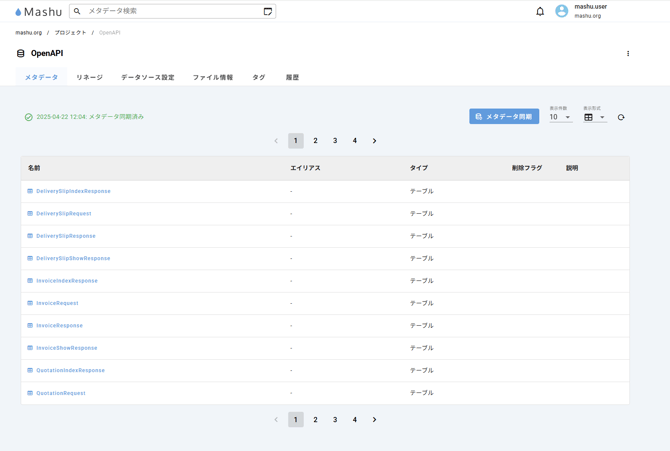The image size is (670, 451).
Task: Click the table icon next to DeliverySlipIndexResponse
Action: 30,191
